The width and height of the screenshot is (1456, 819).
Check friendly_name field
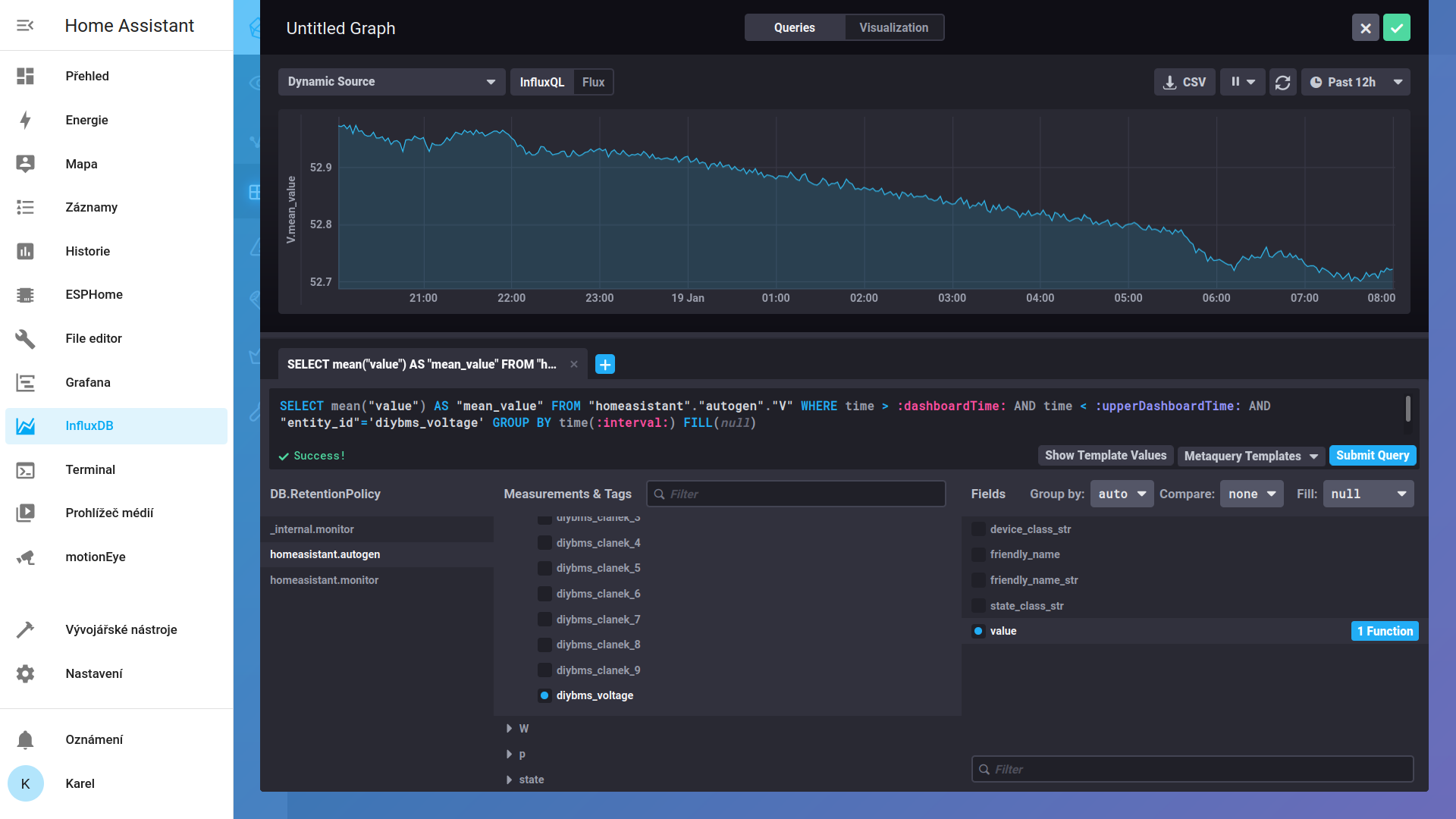point(978,554)
